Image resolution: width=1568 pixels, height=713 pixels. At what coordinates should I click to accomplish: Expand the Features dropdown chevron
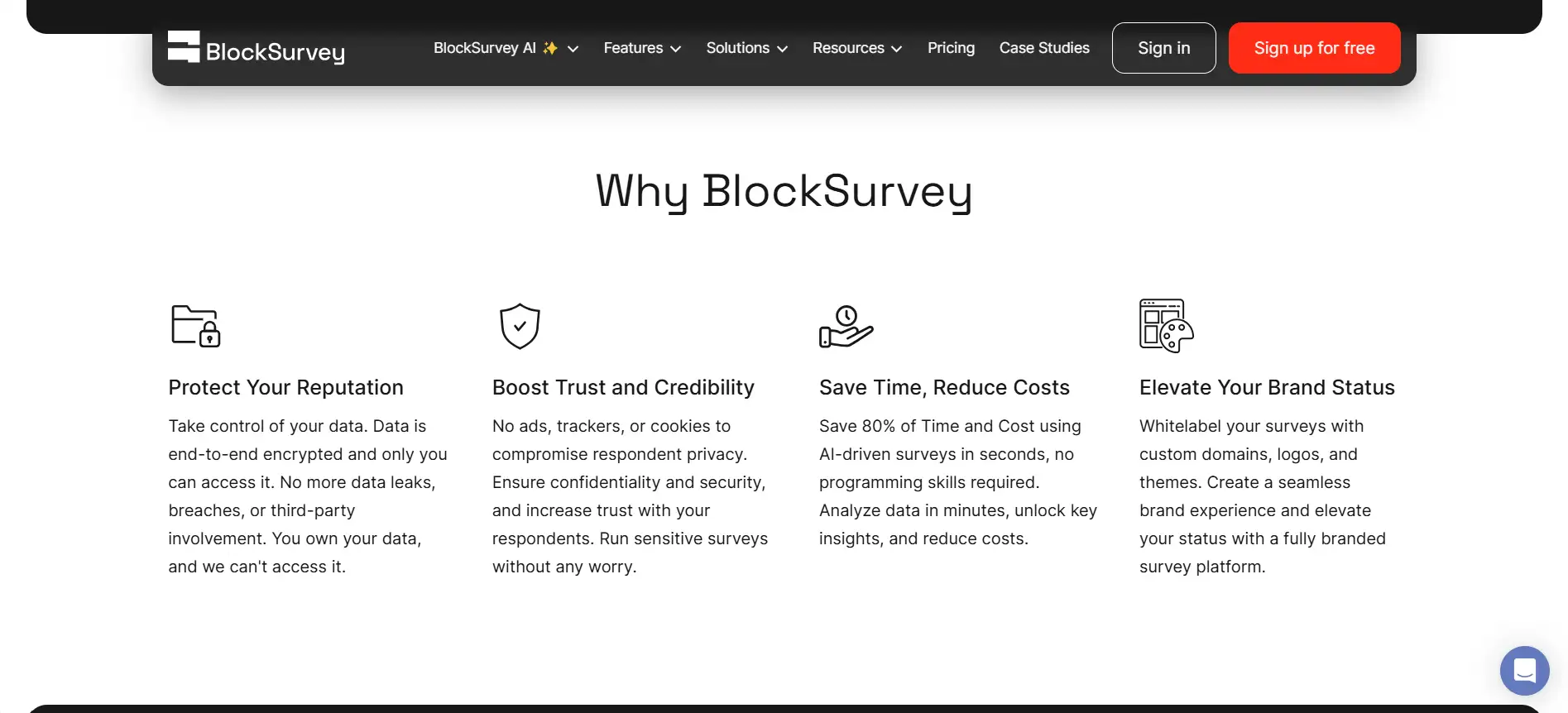676,49
